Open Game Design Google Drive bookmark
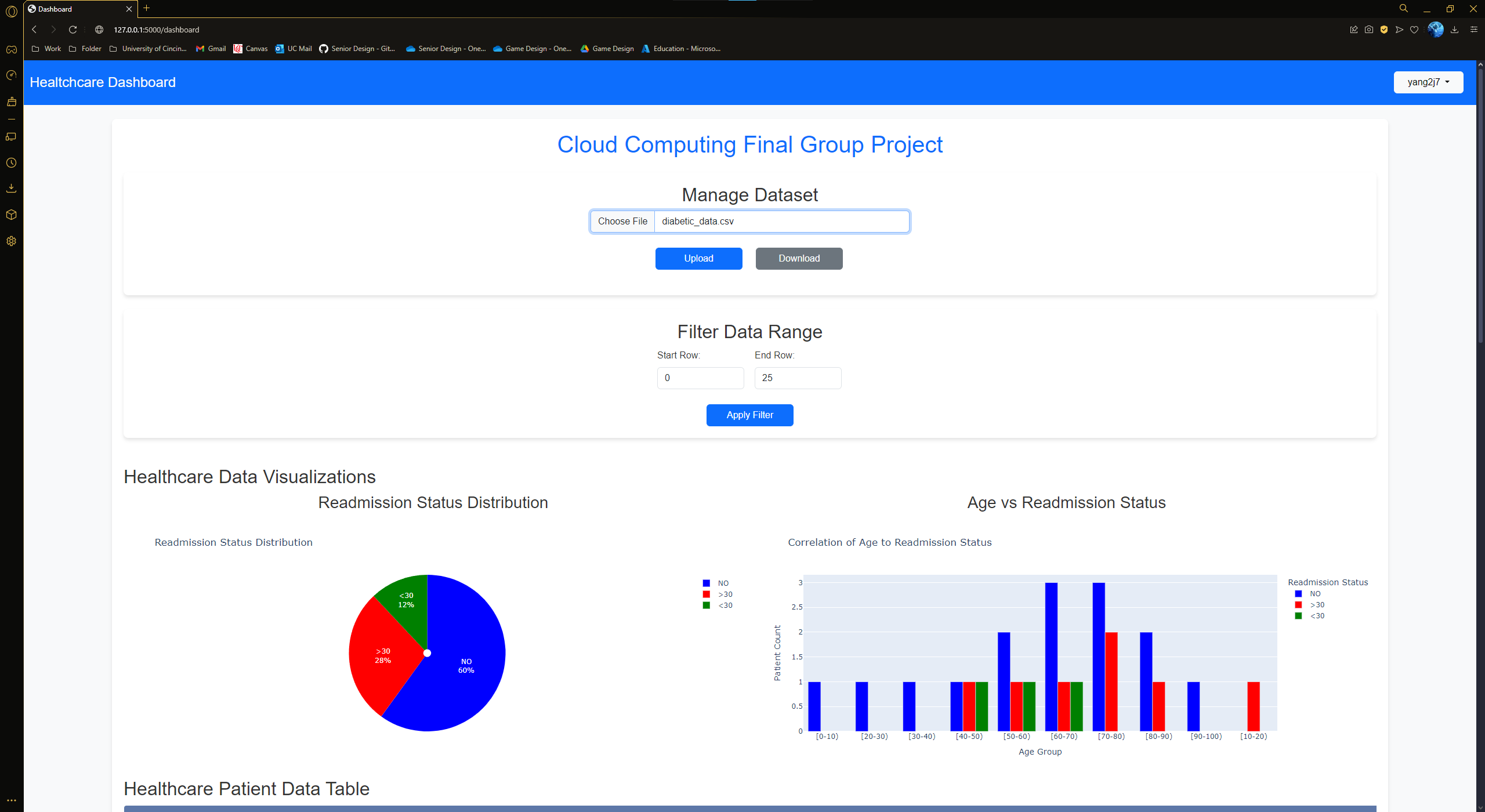 click(607, 49)
